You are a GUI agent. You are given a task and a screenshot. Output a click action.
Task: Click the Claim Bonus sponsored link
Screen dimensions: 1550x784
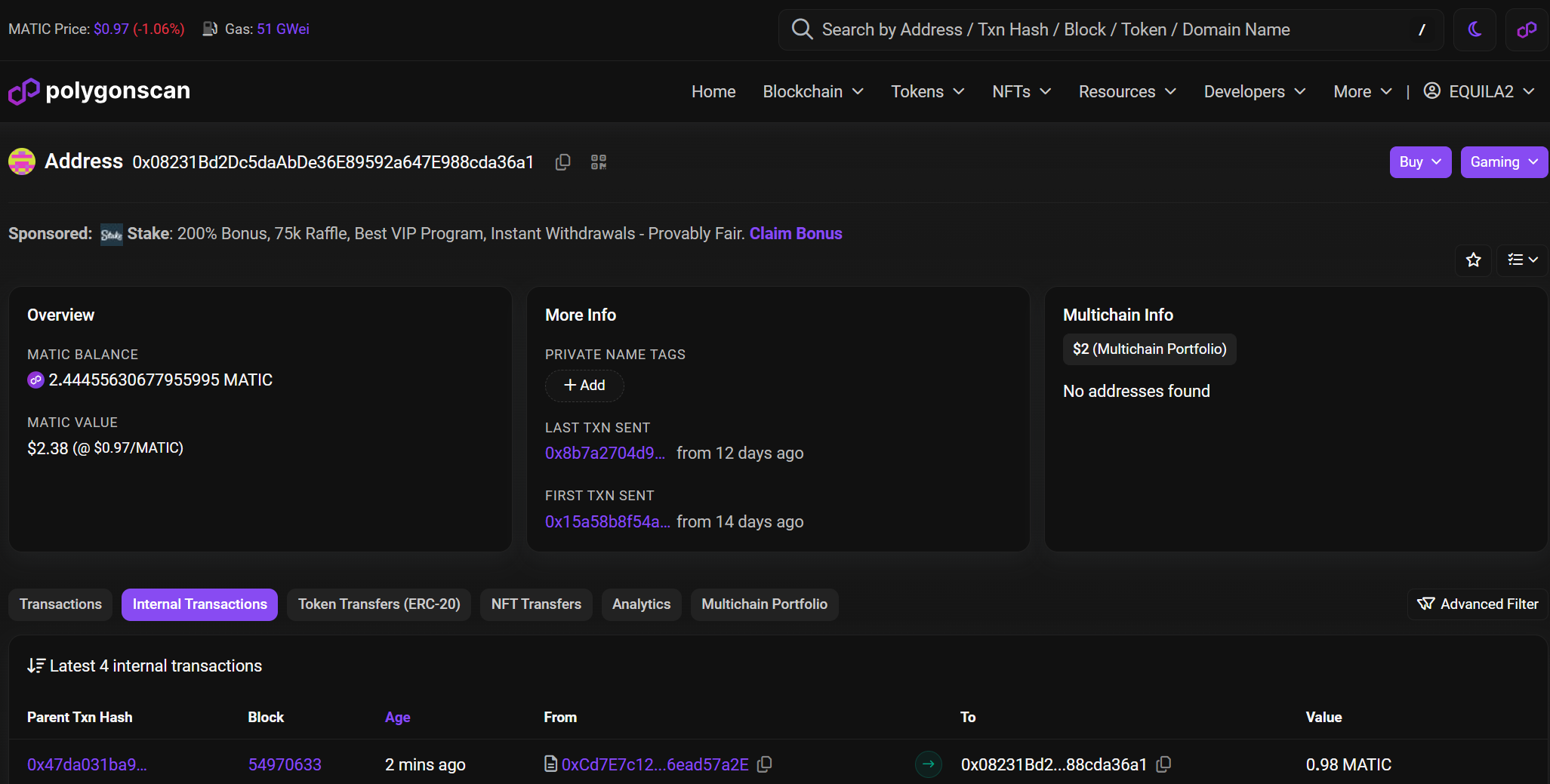tap(795, 234)
